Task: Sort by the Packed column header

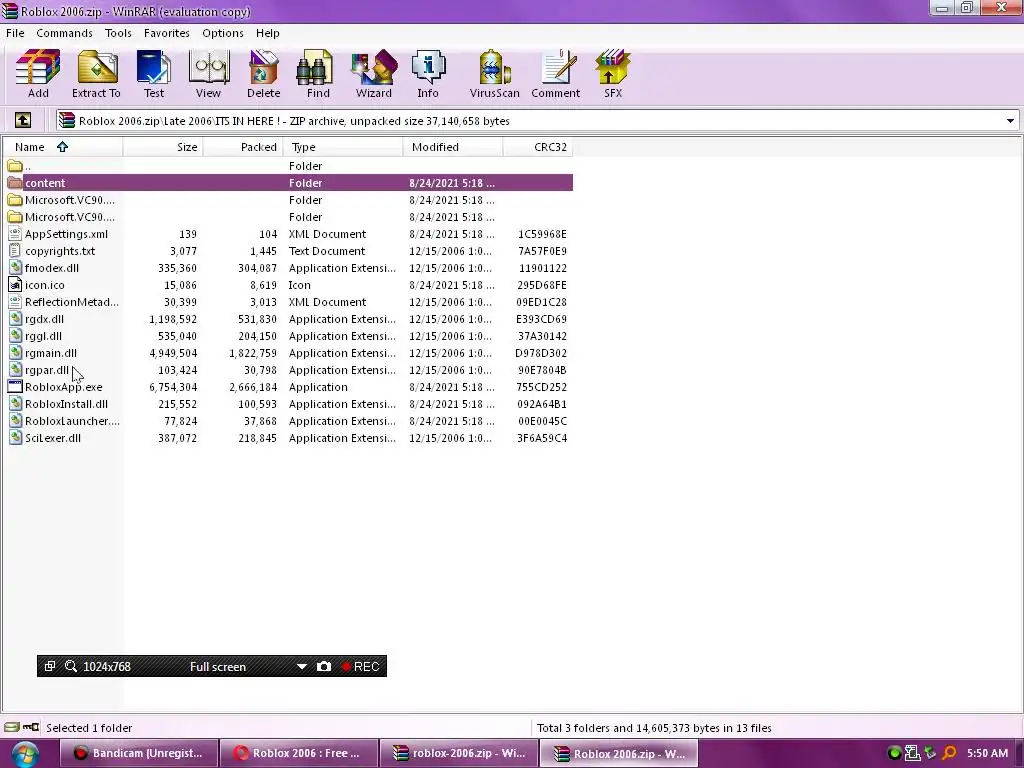Action: (243, 147)
